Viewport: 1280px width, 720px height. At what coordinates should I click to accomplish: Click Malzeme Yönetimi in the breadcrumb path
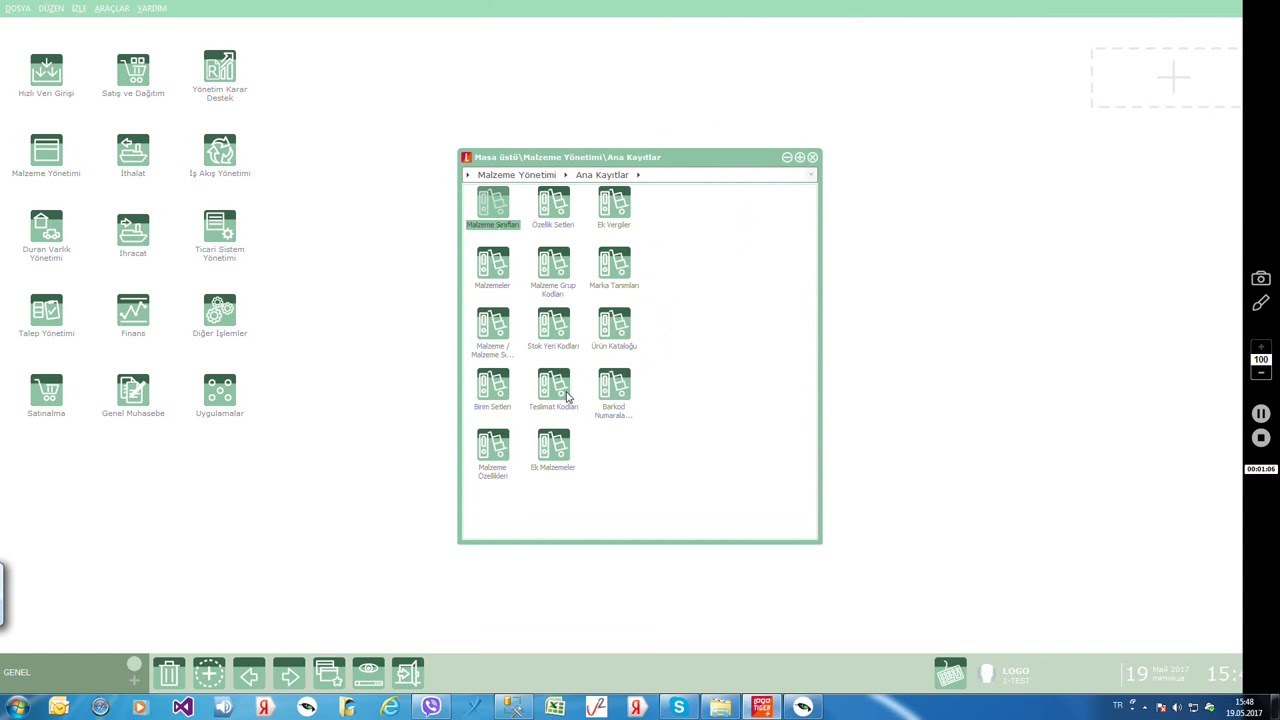point(517,175)
